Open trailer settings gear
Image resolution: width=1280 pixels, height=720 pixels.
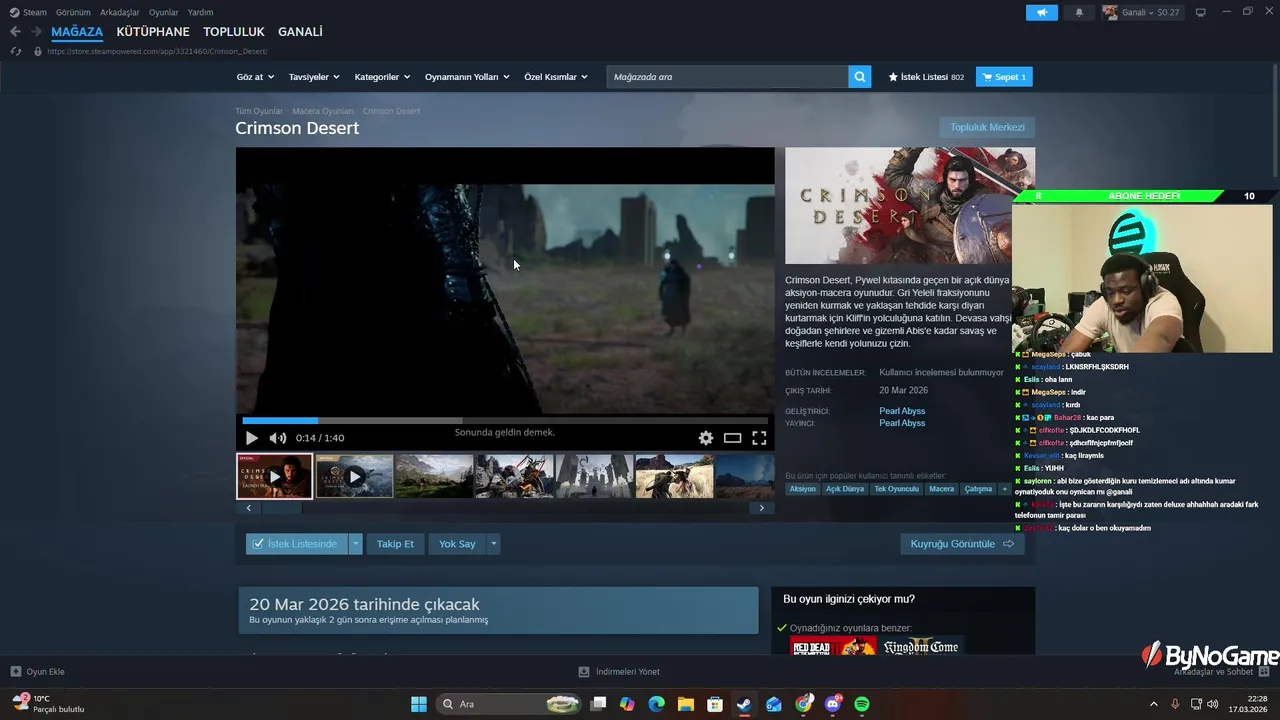(x=706, y=438)
